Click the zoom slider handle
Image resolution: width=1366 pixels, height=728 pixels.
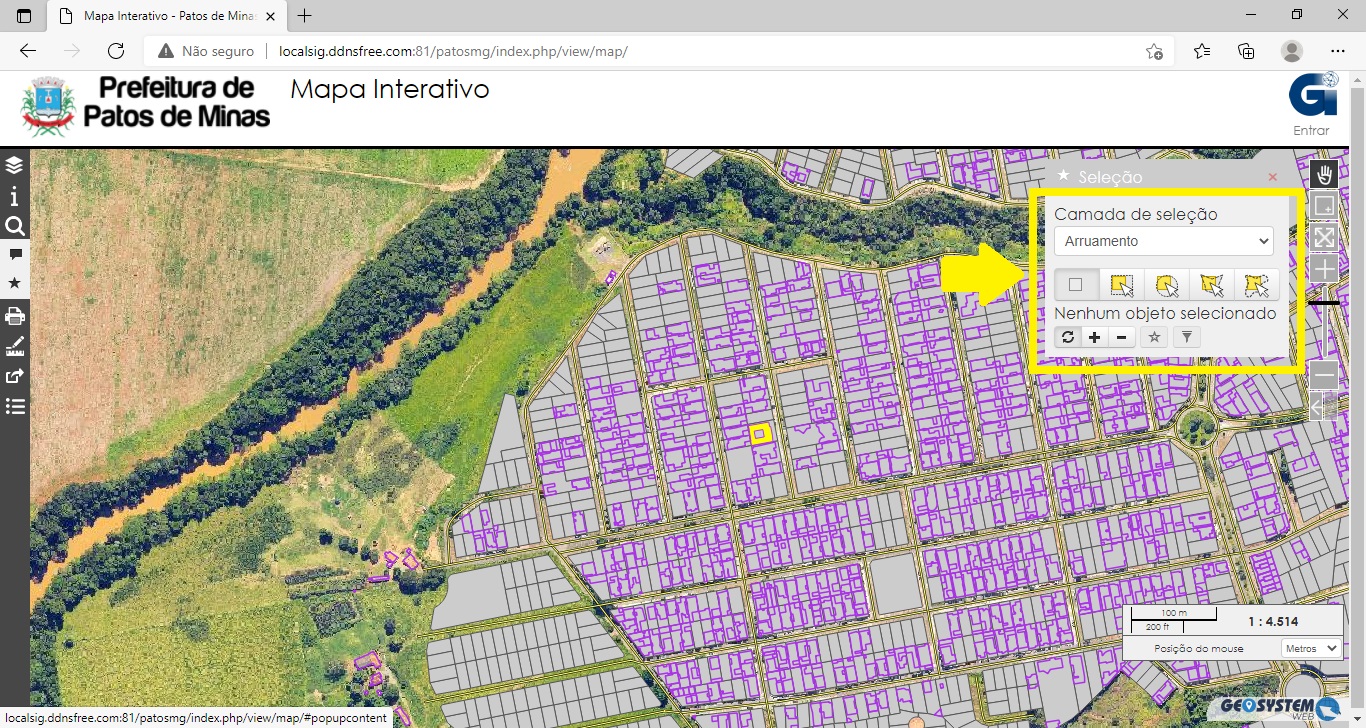[x=1324, y=302]
